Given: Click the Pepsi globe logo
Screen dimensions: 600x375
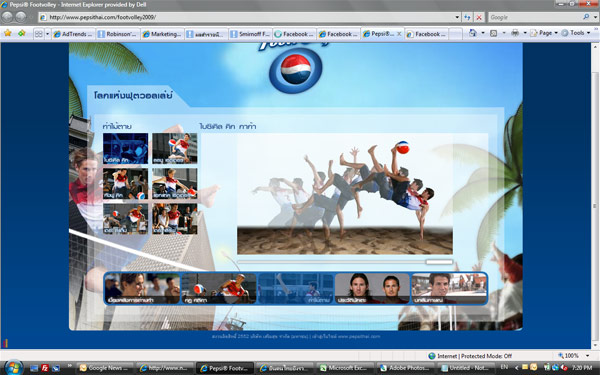Looking at the screenshot, I should tap(295, 70).
